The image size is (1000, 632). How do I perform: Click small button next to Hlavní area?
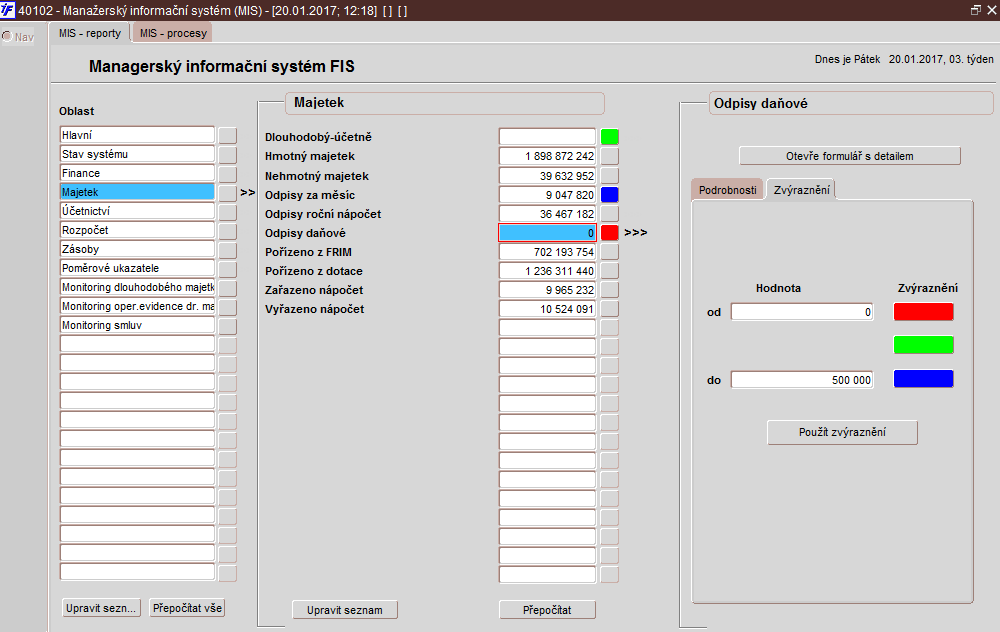(228, 135)
